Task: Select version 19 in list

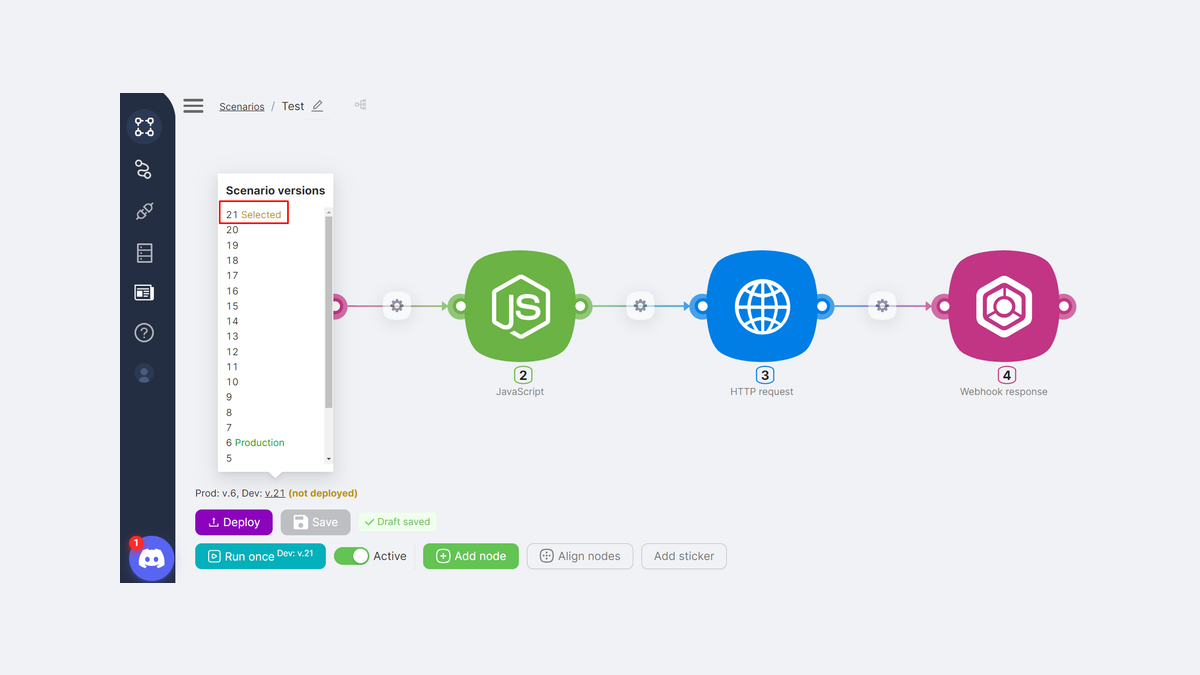Action: pos(232,245)
